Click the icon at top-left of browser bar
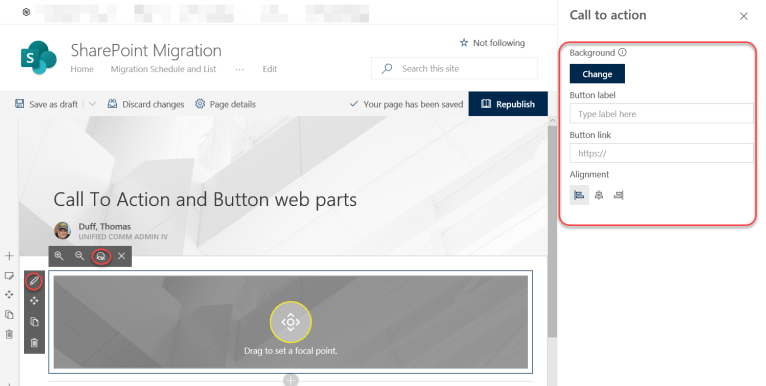Screen dimensions: 766x386 tap(26, 12)
